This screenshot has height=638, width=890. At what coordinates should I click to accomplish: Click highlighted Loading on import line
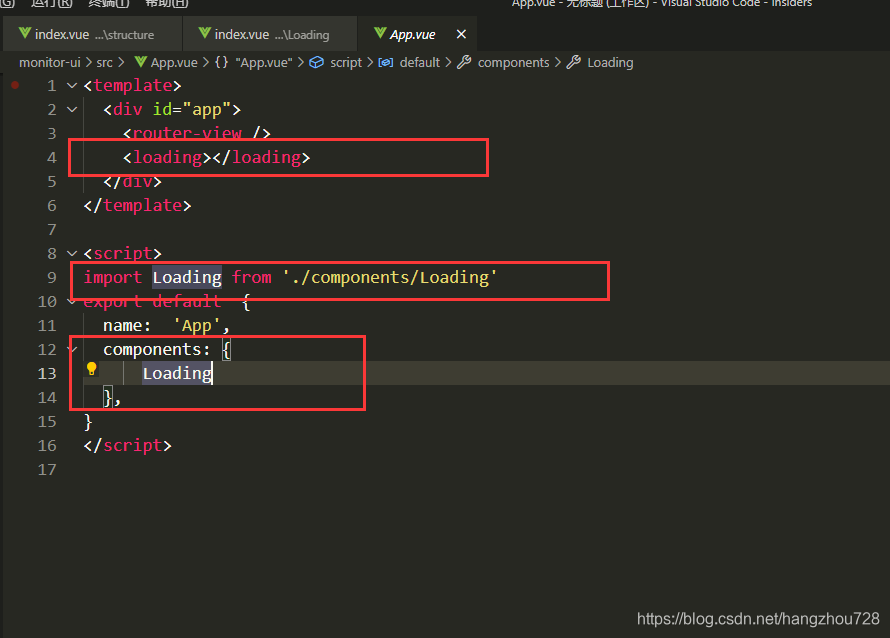pyautogui.click(x=187, y=278)
